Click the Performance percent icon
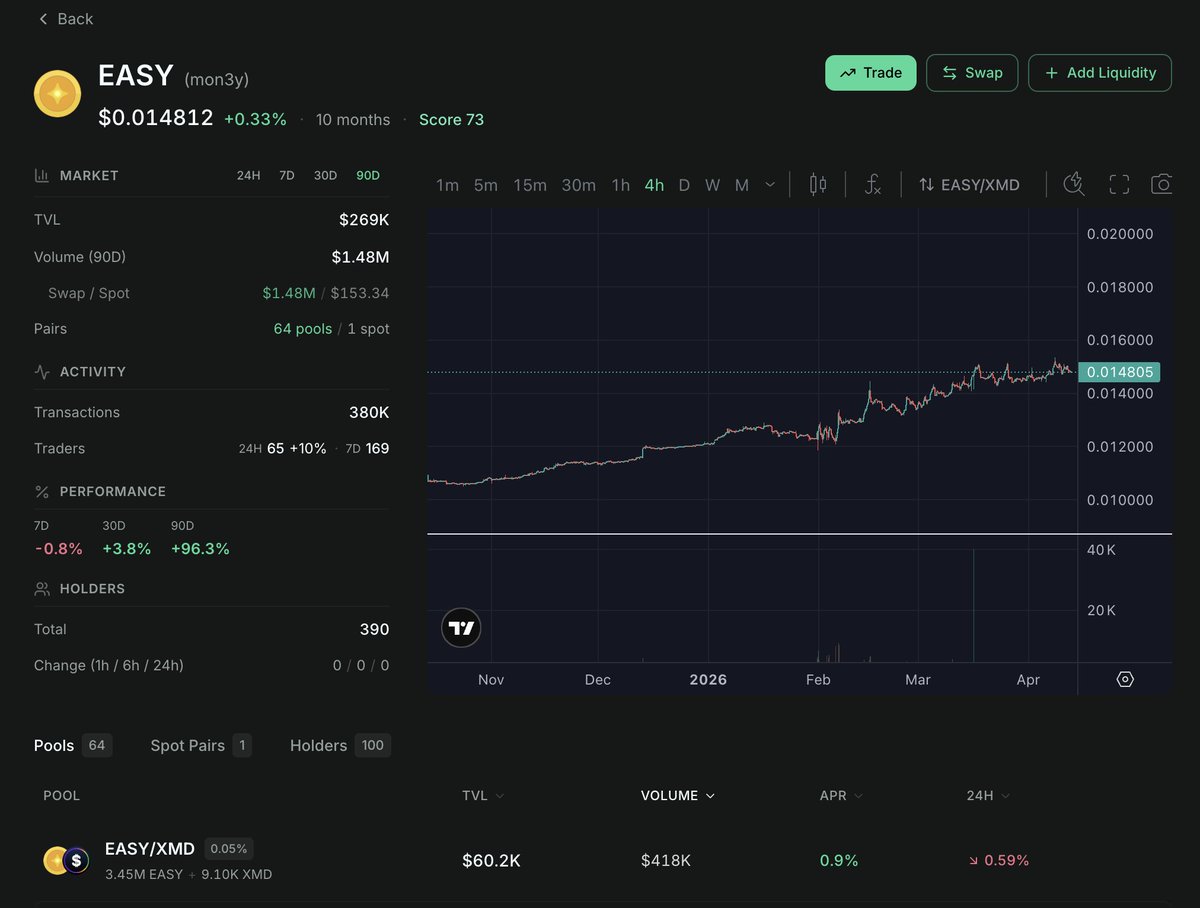Image resolution: width=1200 pixels, height=908 pixels. pyautogui.click(x=42, y=491)
